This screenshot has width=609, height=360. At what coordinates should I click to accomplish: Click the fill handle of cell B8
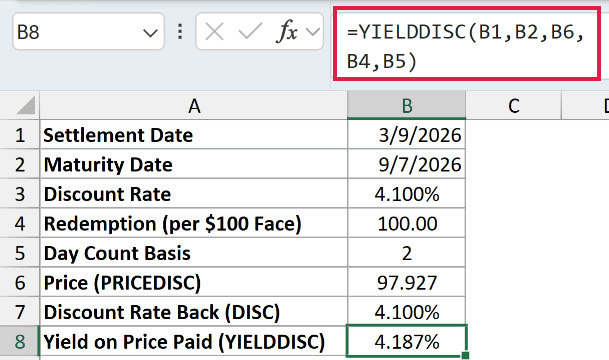tap(465, 355)
